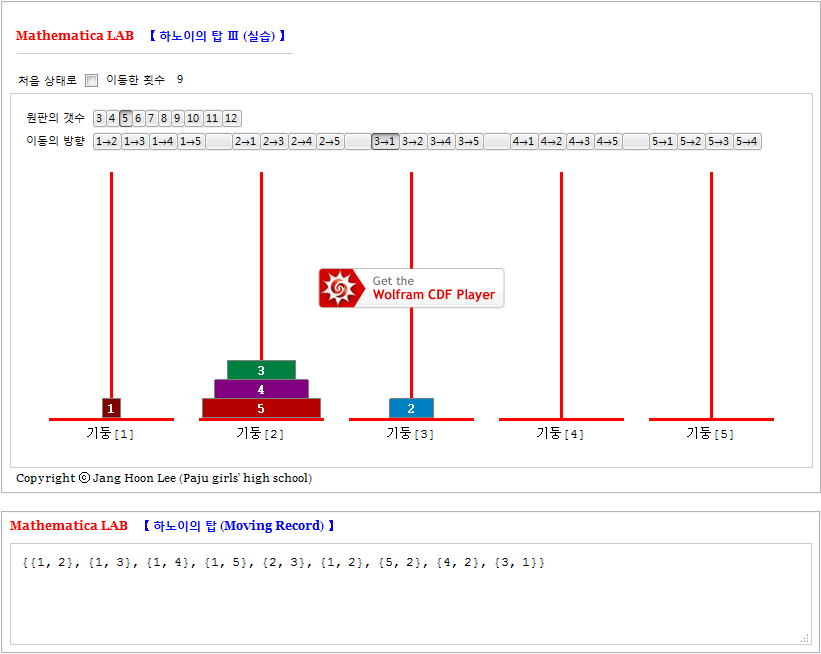Tick the 처음 상태로 reset checkbox

click(x=92, y=81)
